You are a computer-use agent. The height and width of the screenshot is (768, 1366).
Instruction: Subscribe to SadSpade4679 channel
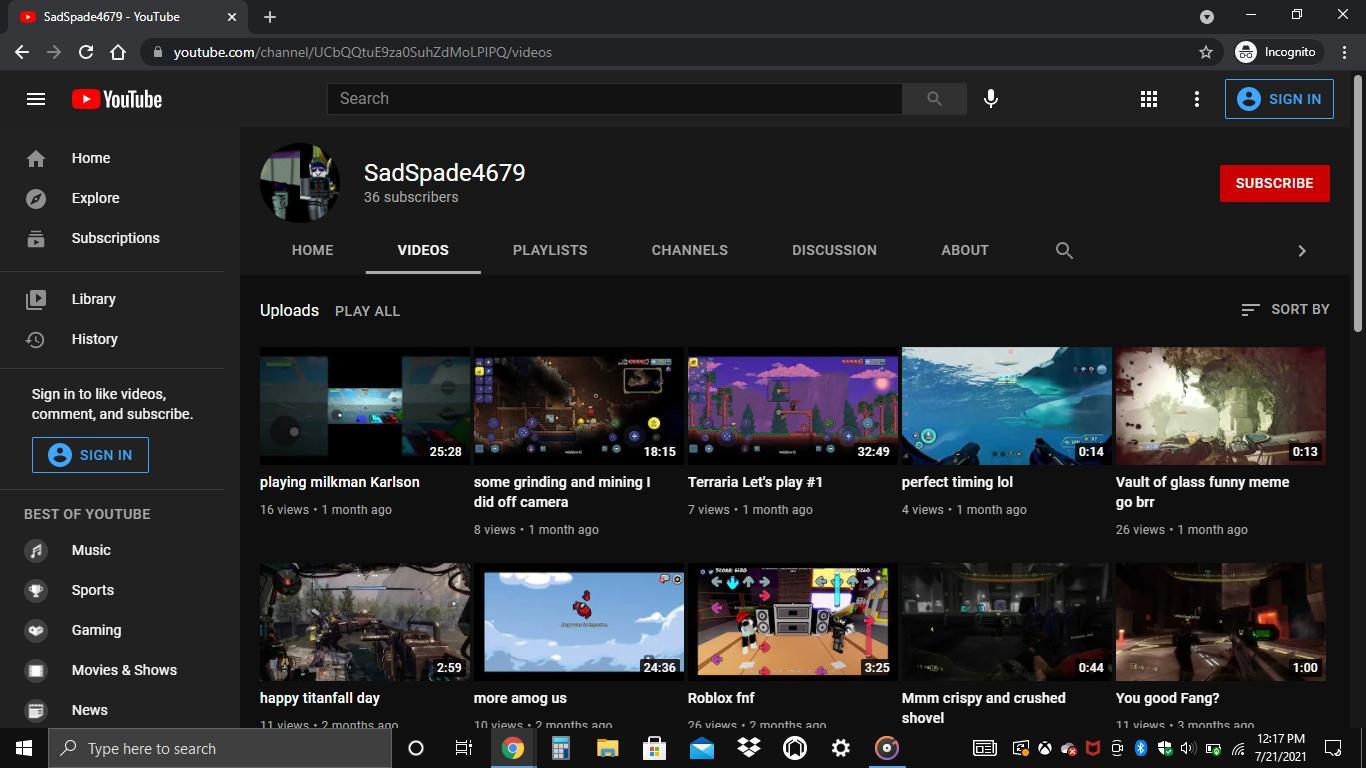click(1274, 183)
